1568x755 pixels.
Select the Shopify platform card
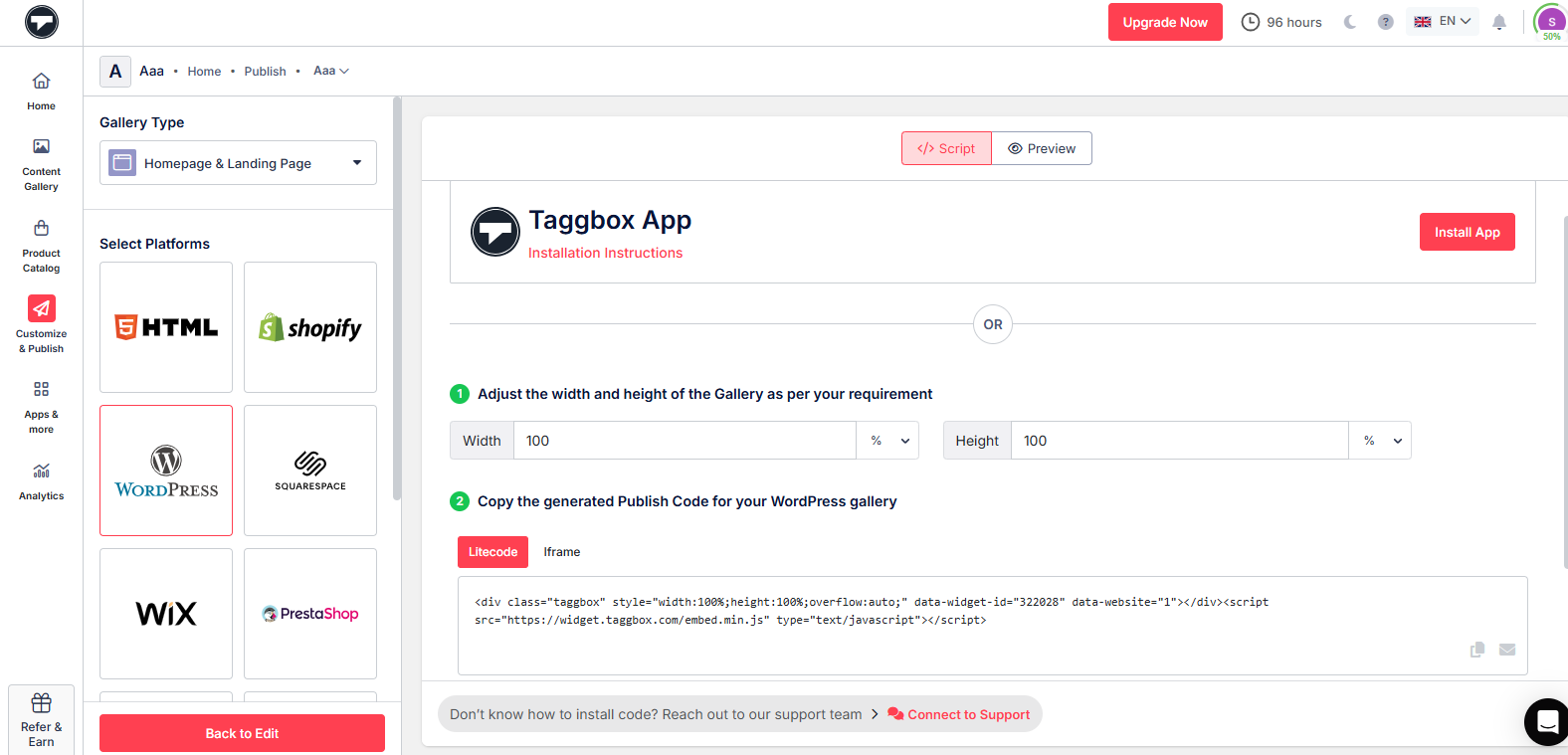[x=310, y=327]
